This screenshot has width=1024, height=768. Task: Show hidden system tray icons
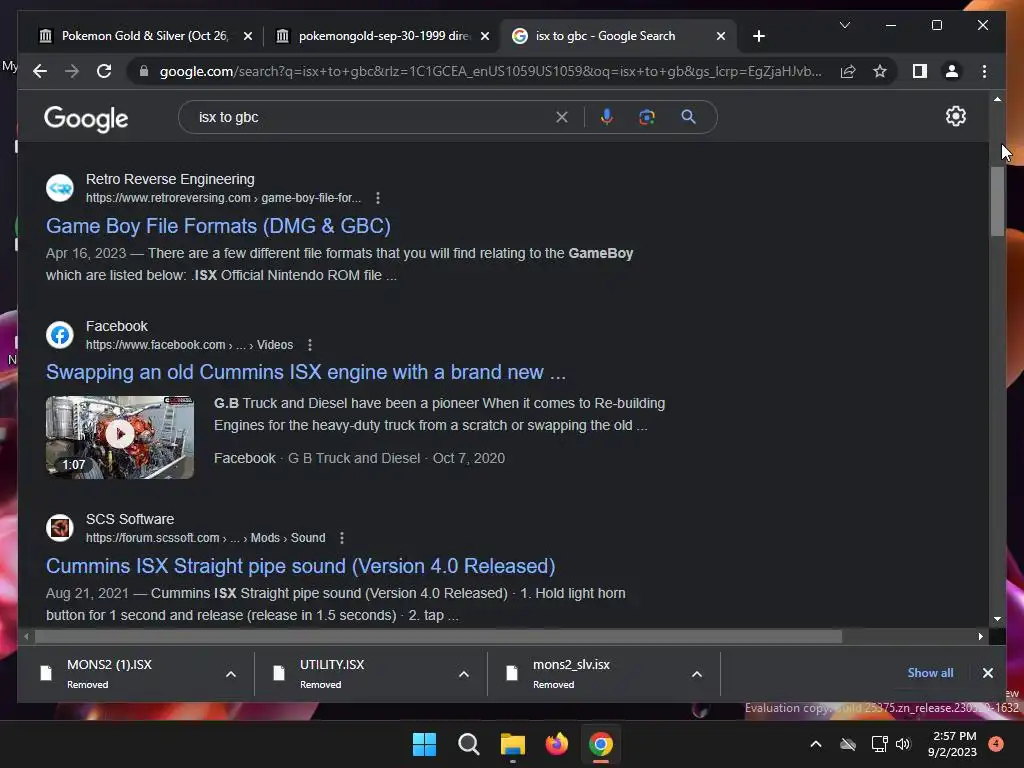pyautogui.click(x=816, y=744)
